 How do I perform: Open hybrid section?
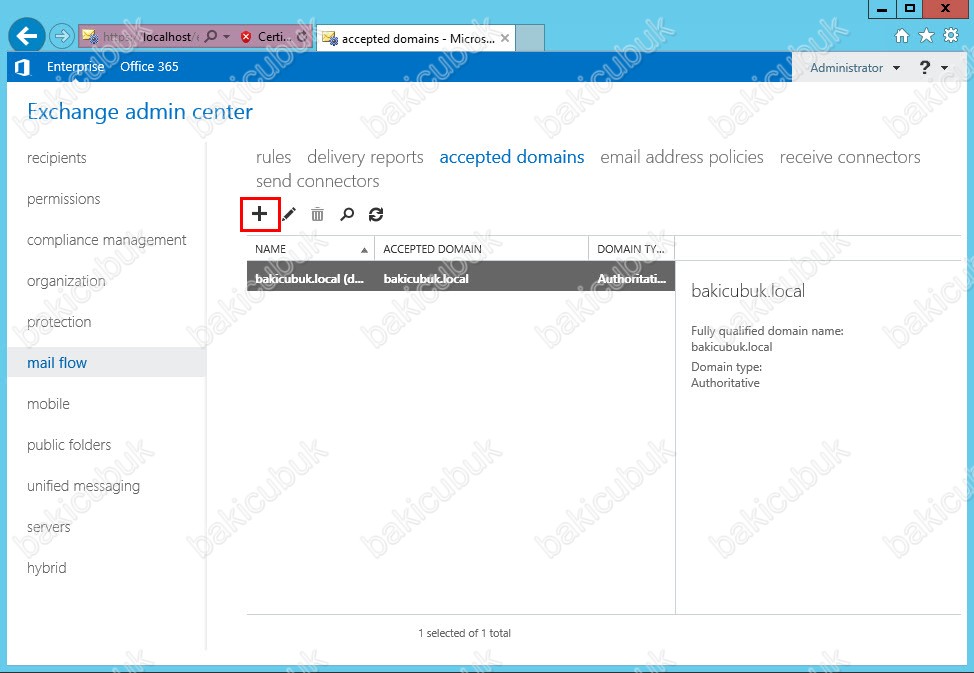click(x=47, y=568)
